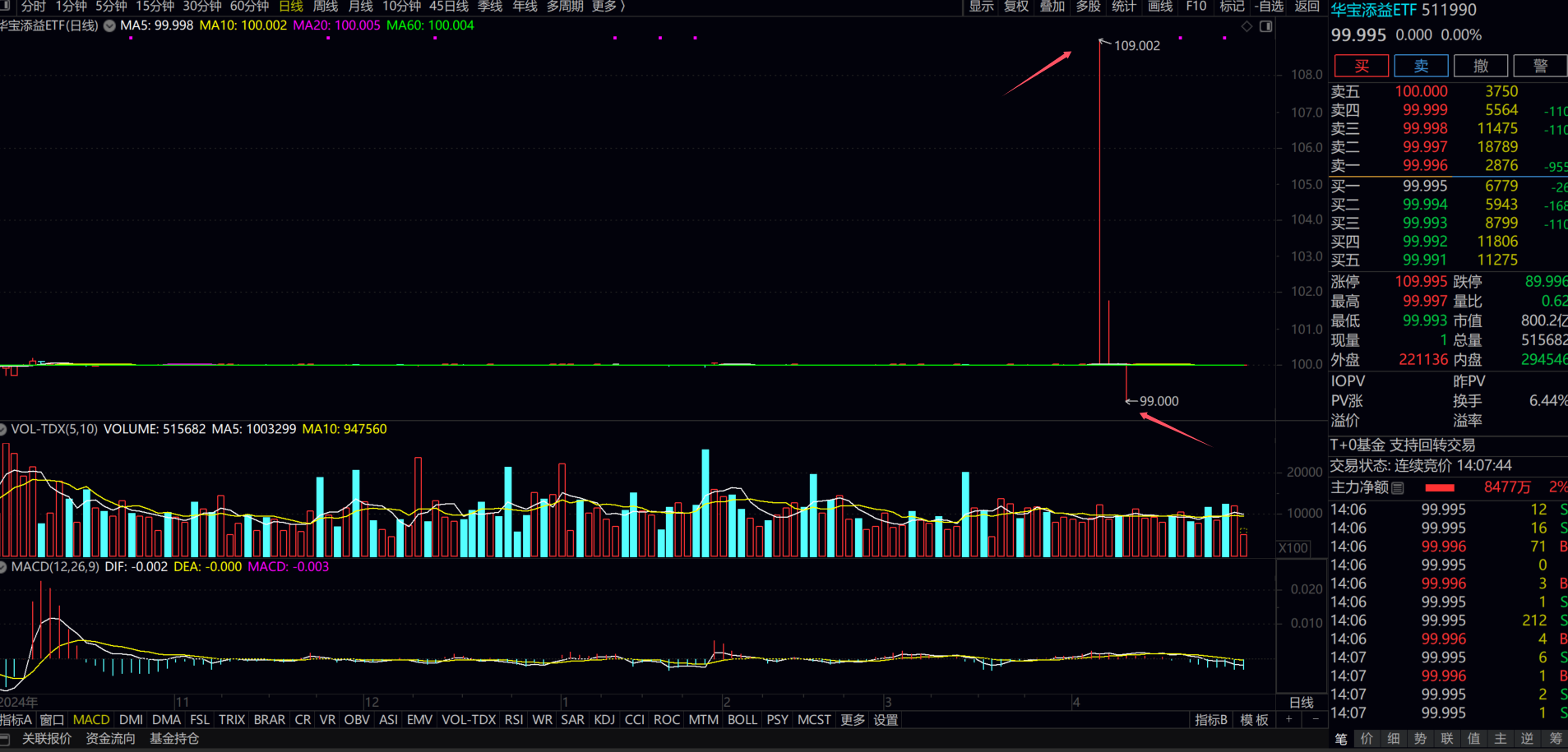
Task: Click the bottom-left panel toggle icon
Action: coord(6,739)
